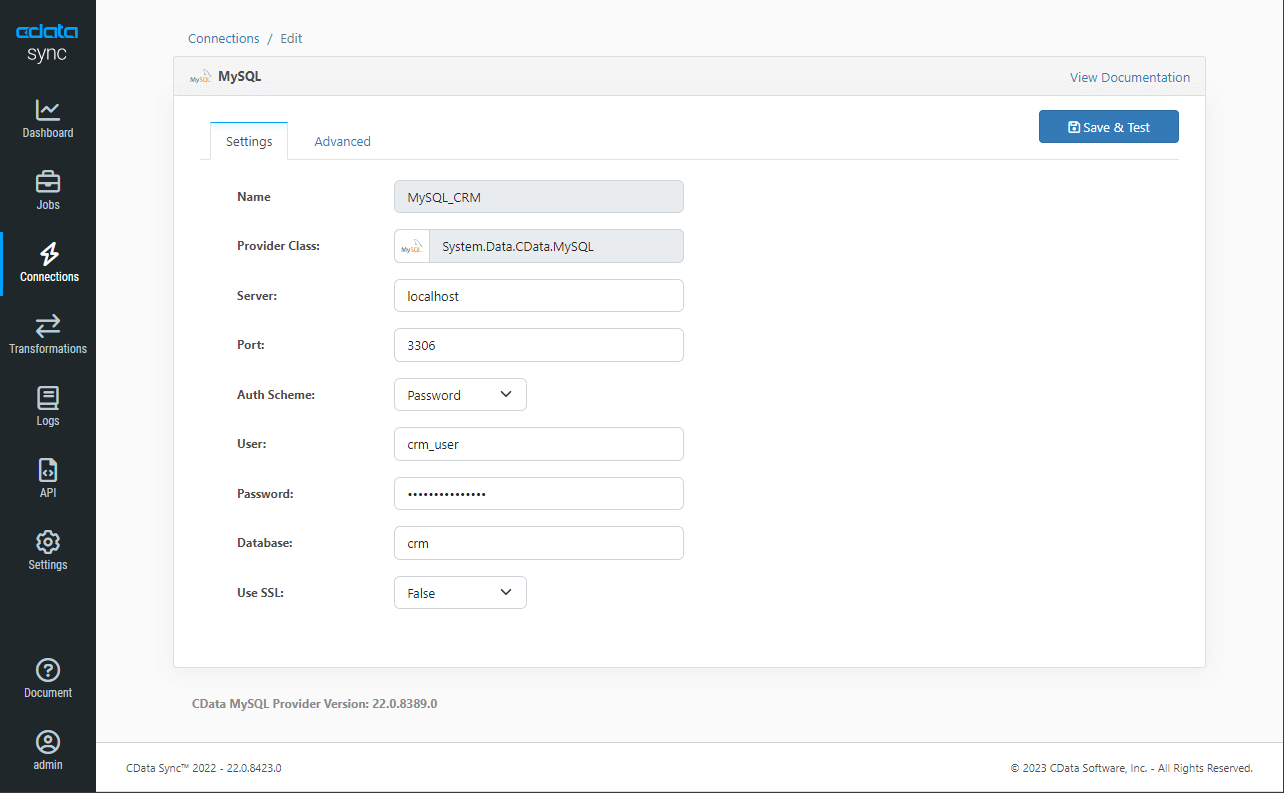Screen dimensions: 1284x793
Task: Select the Settings tab
Action: pyautogui.click(x=248, y=141)
